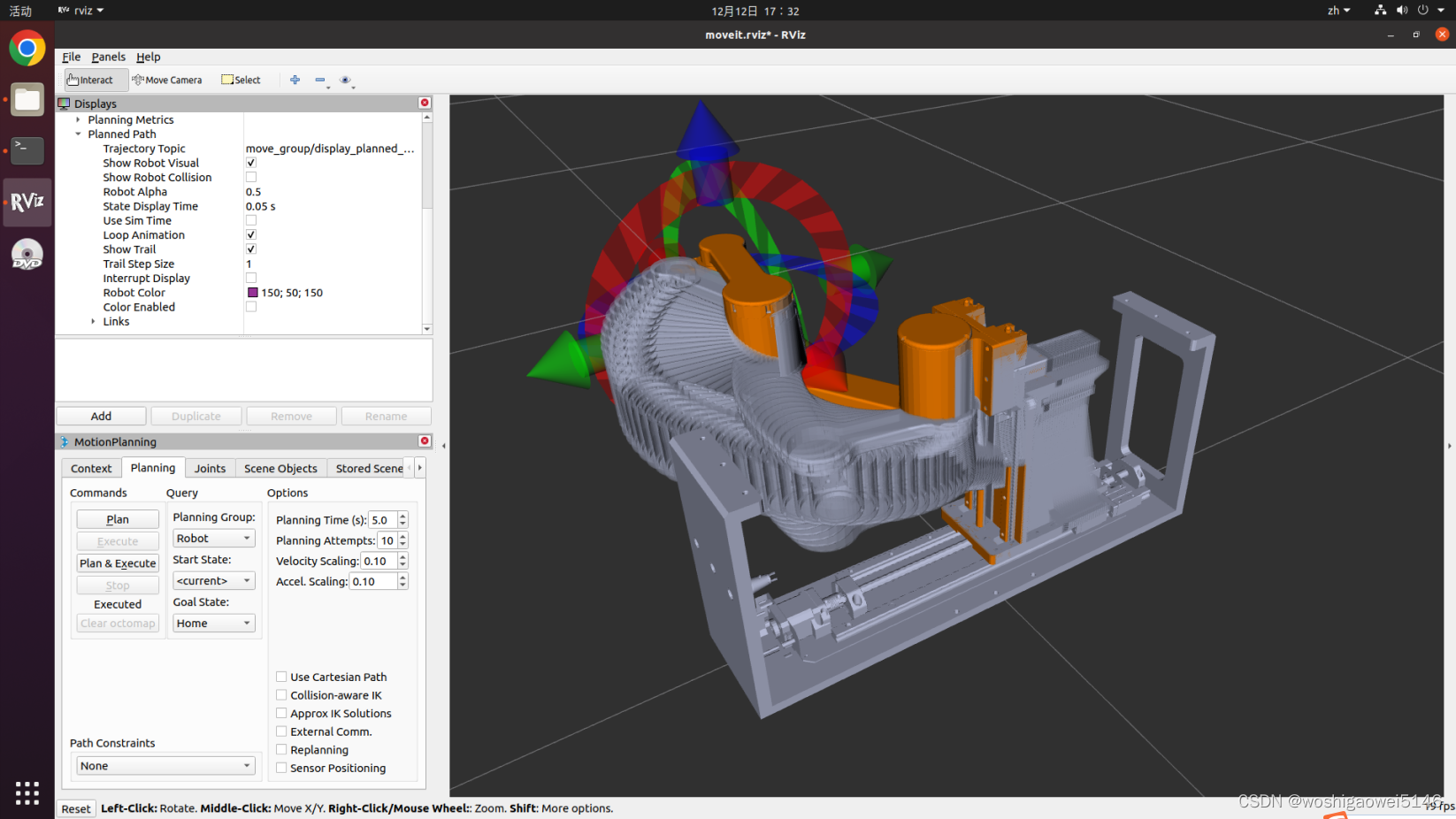Enable Sensor Positioning option
Image resolution: width=1456 pixels, height=819 pixels.
pos(281,768)
